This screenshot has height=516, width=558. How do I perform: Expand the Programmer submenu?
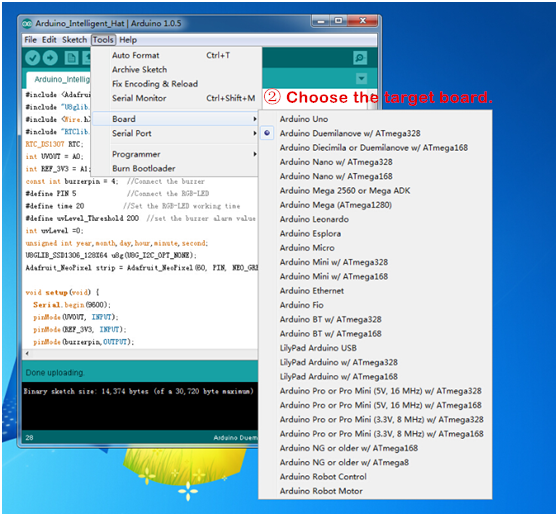coord(175,154)
